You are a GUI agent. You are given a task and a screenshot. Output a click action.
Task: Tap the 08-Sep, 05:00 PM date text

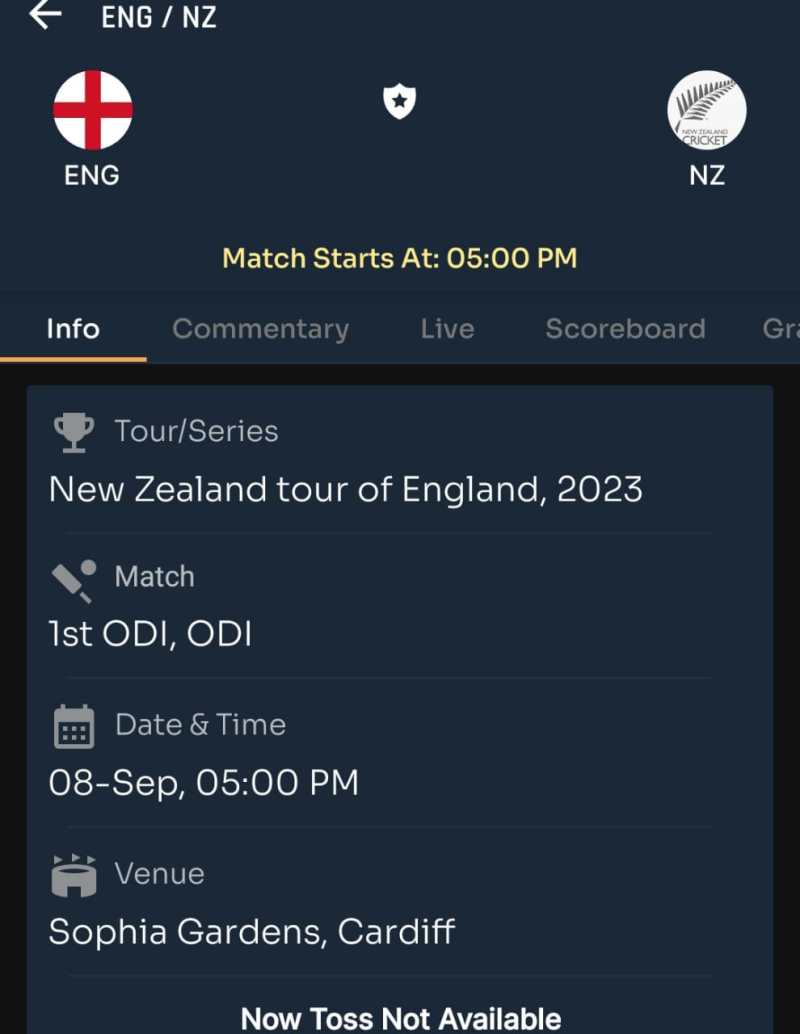203,783
